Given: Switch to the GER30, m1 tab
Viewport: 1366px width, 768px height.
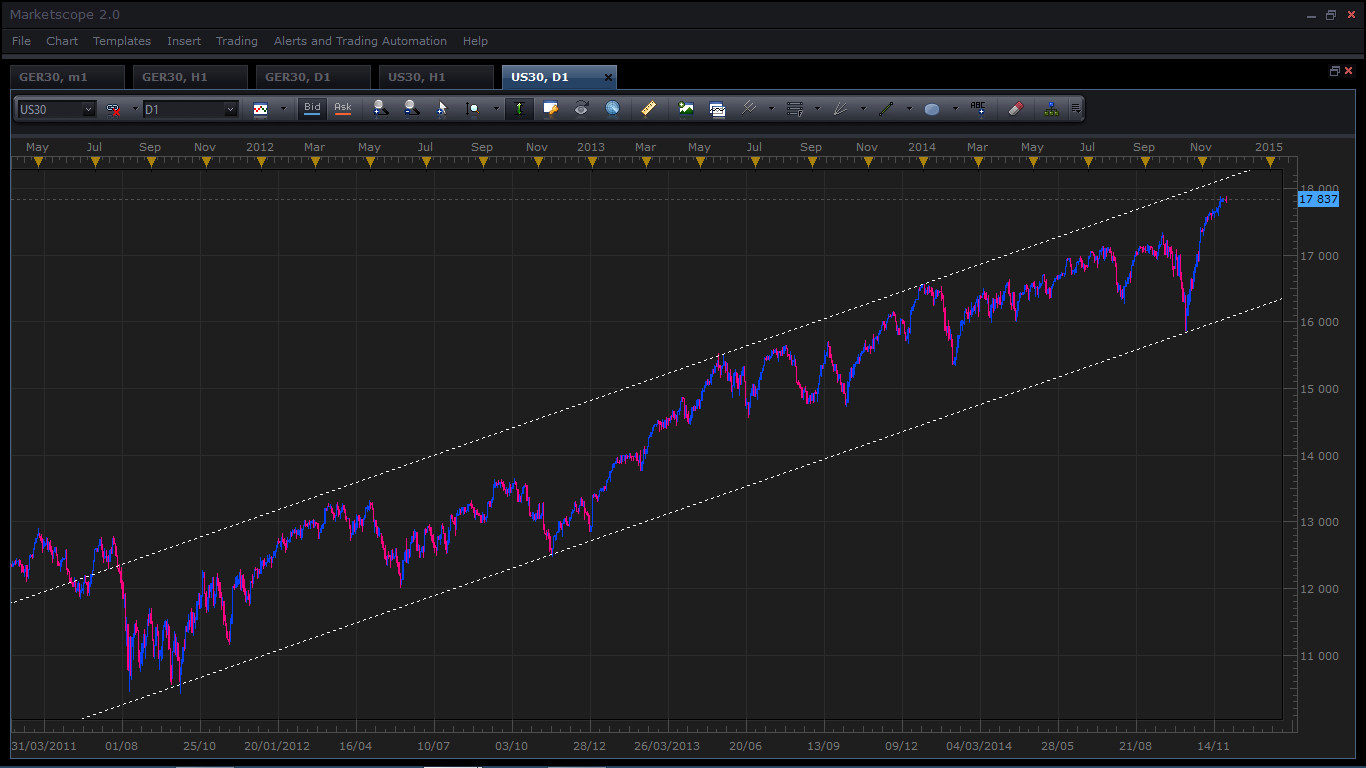Looking at the screenshot, I should (x=67, y=77).
